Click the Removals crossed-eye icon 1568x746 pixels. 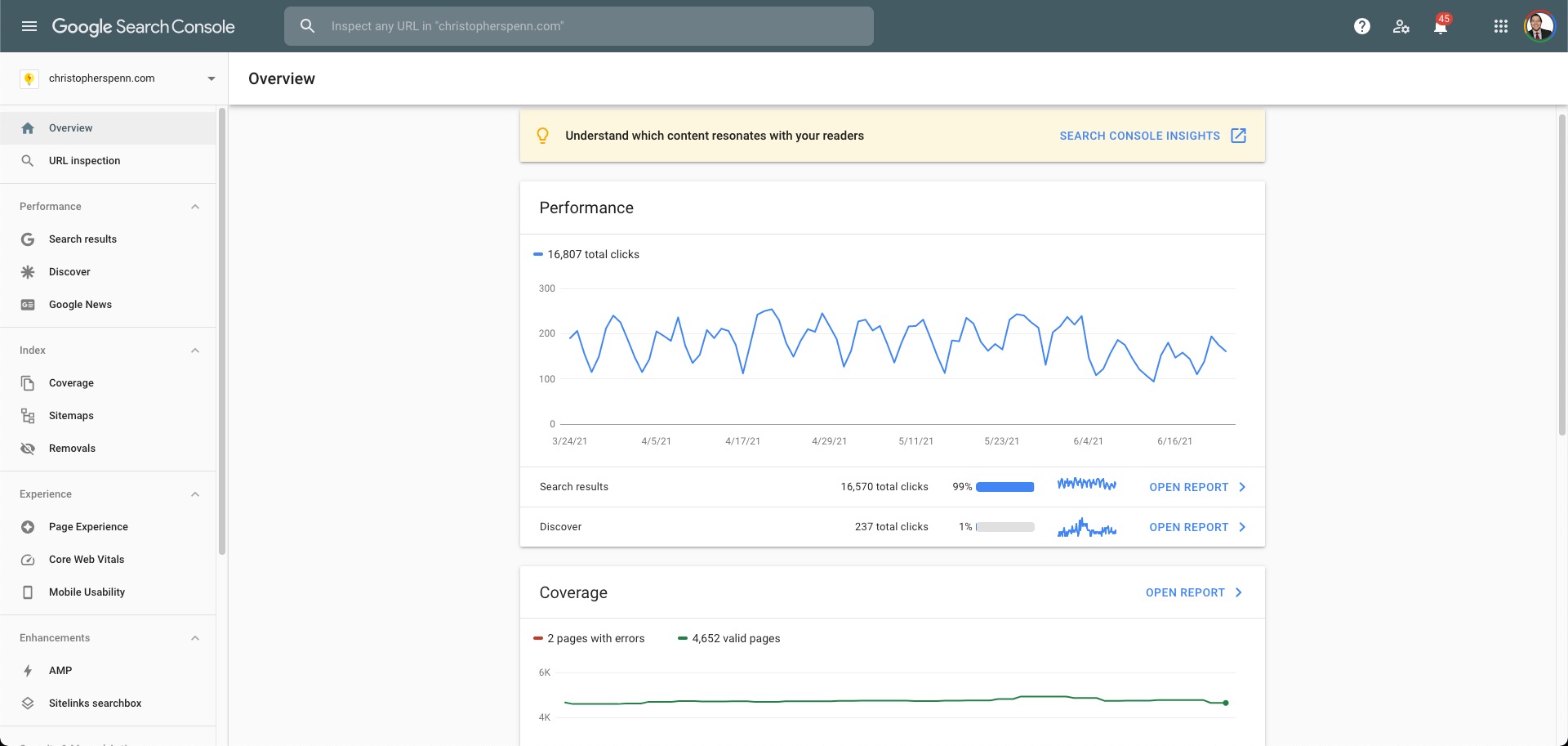pyautogui.click(x=28, y=449)
